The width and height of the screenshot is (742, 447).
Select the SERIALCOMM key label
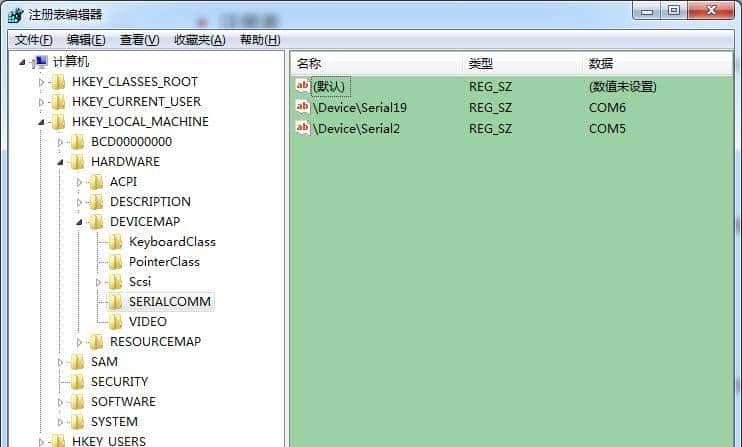click(x=170, y=302)
